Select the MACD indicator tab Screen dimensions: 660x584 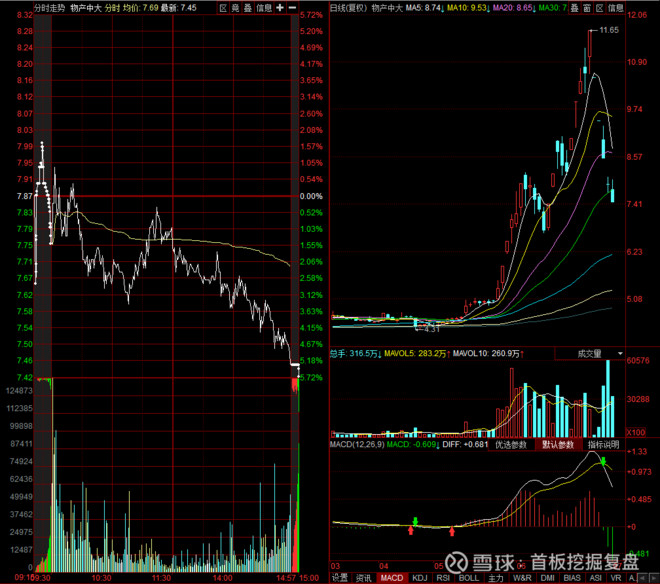[391, 578]
